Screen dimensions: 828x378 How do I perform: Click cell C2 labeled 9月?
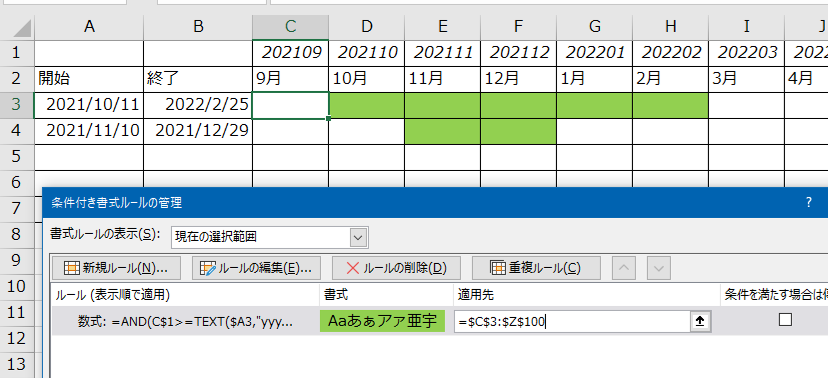[x=290, y=79]
